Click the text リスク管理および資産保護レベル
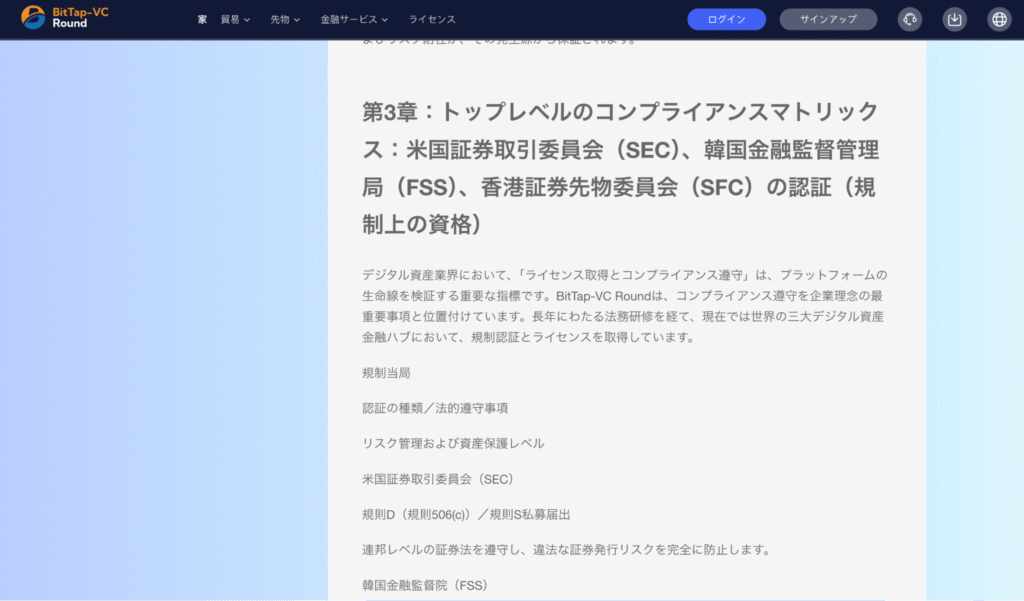The image size is (1024, 601). 453,444
